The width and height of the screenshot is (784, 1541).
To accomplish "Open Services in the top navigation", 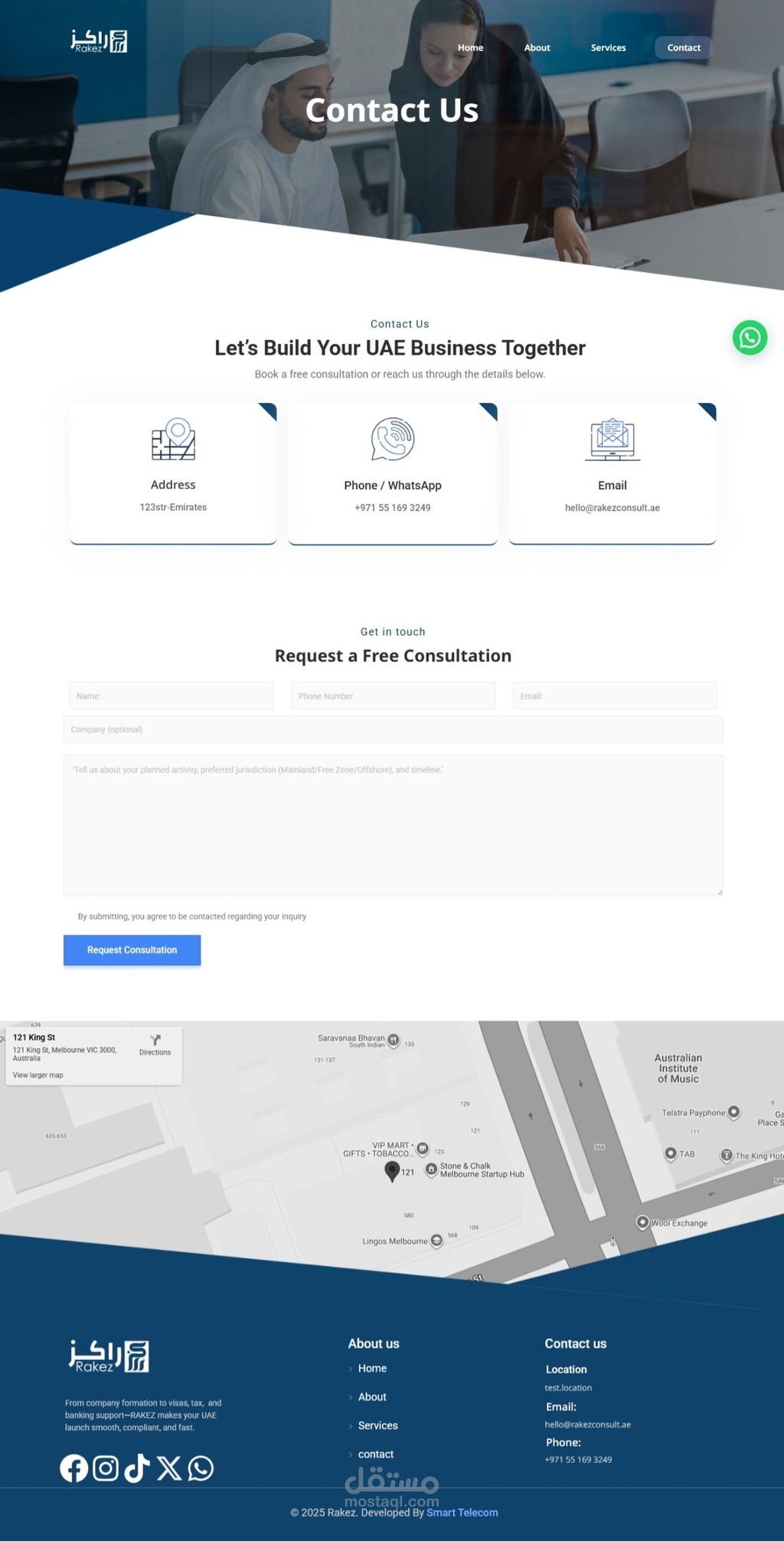I will [x=609, y=47].
